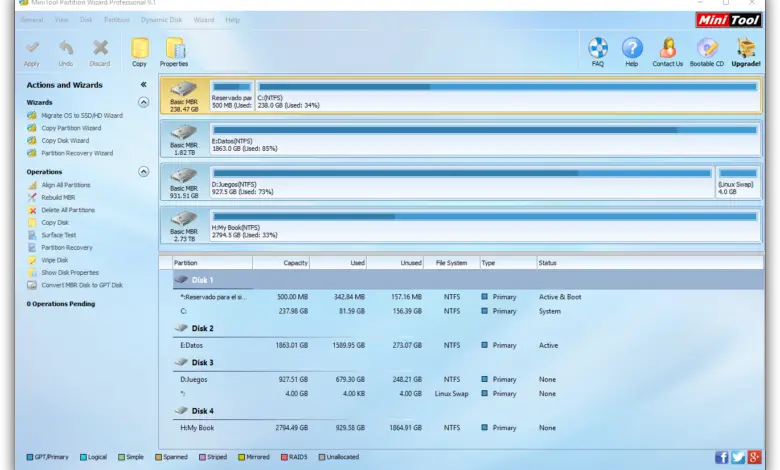This screenshot has height=470, width=780.
Task: Open the Wizard menu
Action: [203, 20]
